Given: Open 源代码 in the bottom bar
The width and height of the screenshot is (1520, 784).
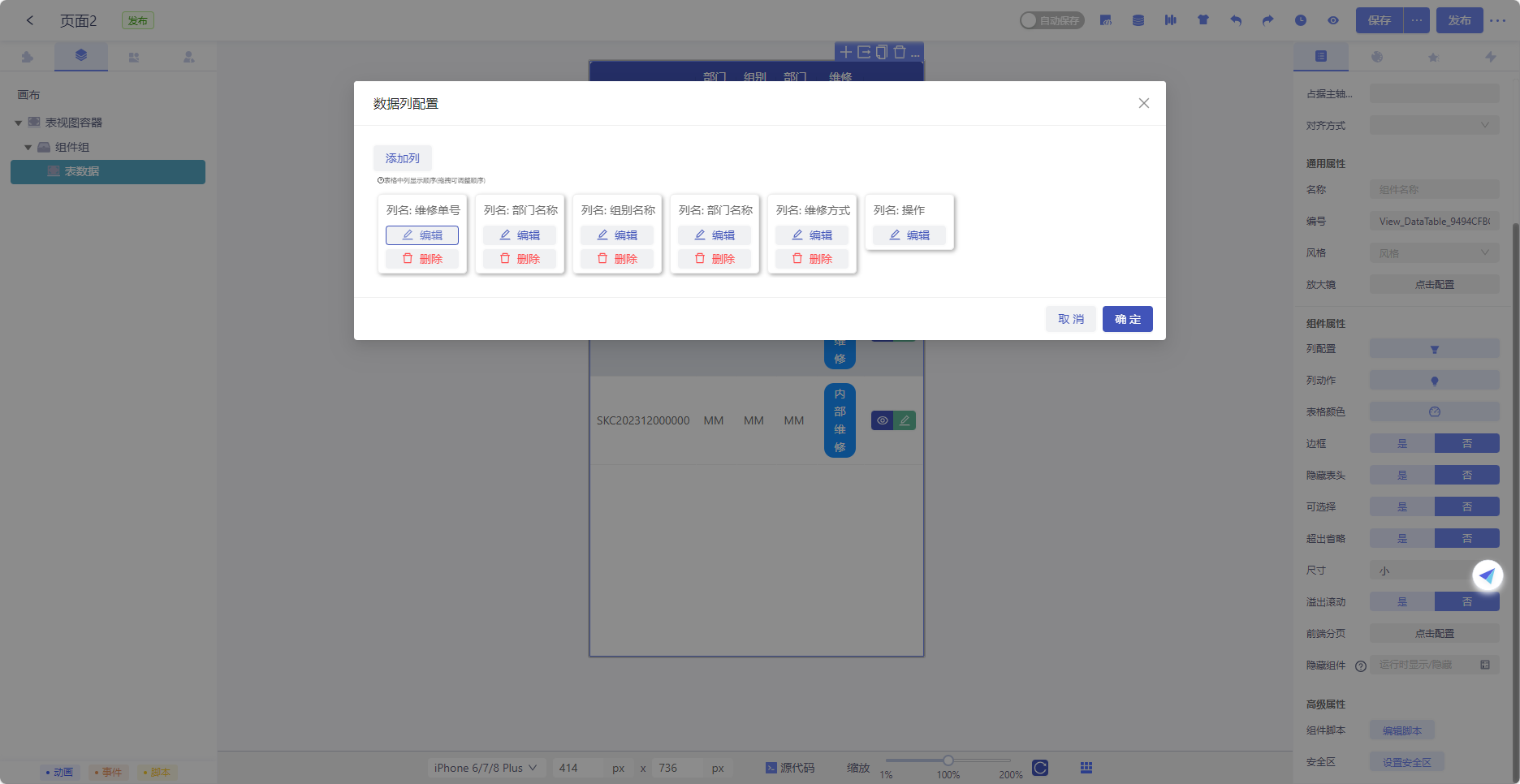Looking at the screenshot, I should pos(790,768).
